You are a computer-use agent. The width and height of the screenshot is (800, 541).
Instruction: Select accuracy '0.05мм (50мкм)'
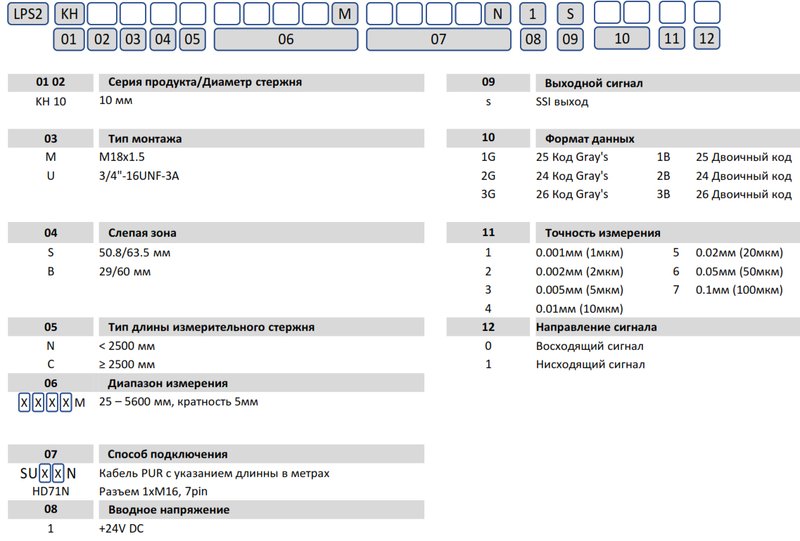click(739, 272)
